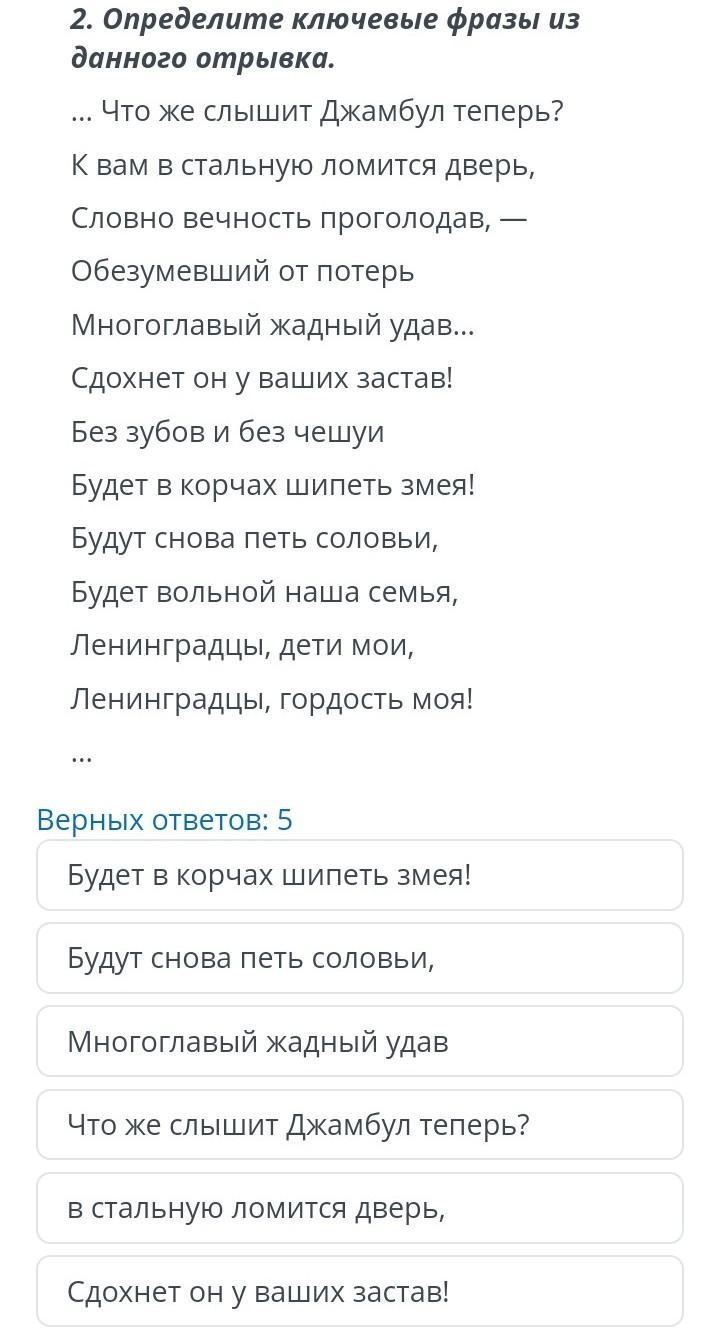Click poem line "Словно вечность проголодав"
Image resolution: width=720 pixels, height=1344 pixels.
pyautogui.click(x=298, y=218)
